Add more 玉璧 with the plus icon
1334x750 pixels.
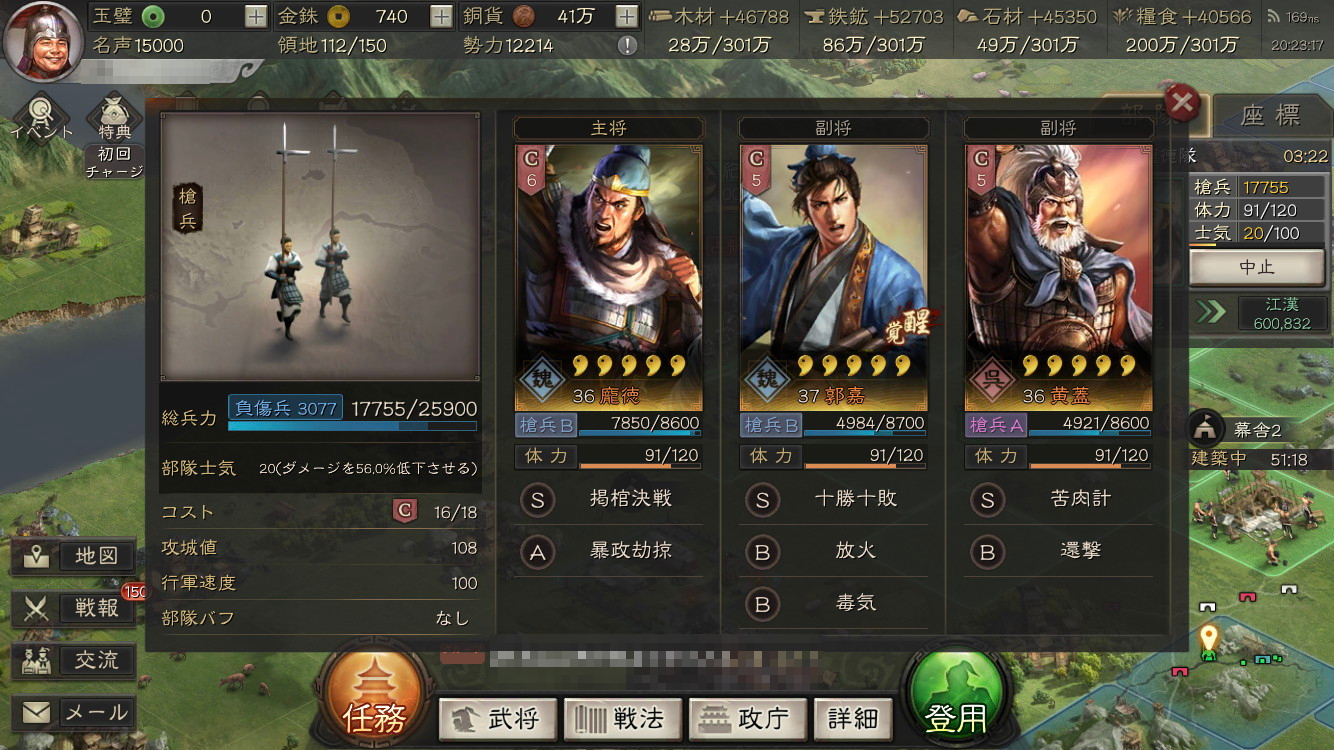(x=256, y=16)
